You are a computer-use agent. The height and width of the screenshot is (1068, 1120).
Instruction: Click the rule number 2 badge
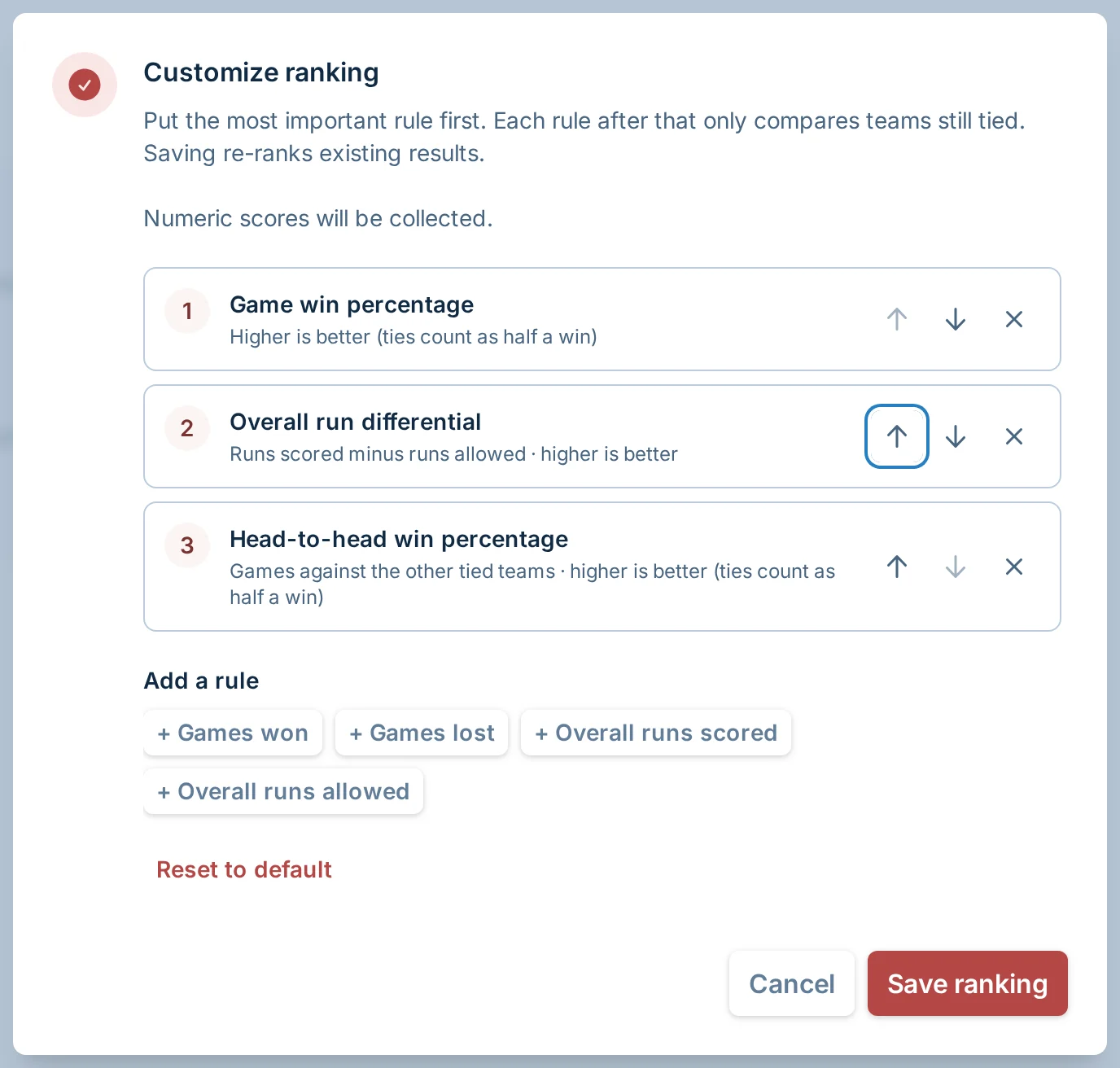click(x=187, y=428)
